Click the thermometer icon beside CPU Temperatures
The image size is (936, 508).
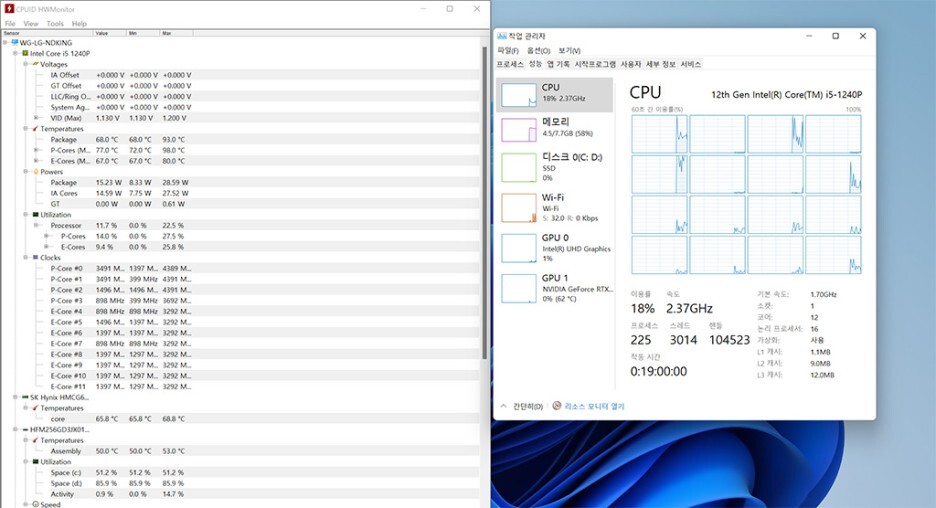(35, 129)
